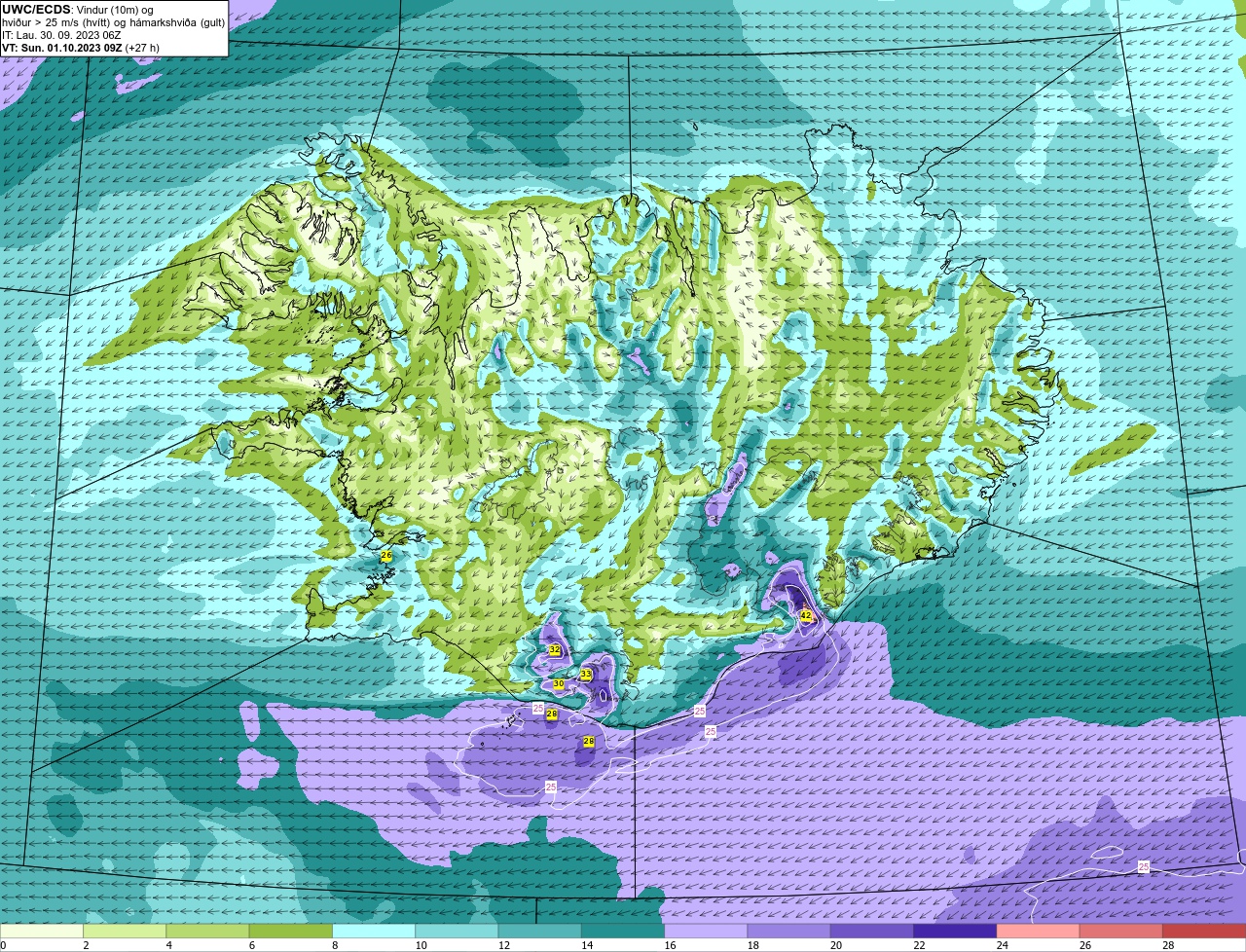This screenshot has width=1246, height=952.
Task: Select the legend scale value 18
Action: point(753,945)
